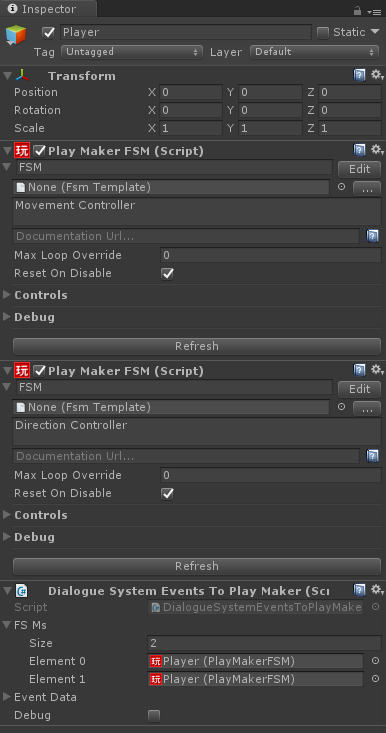Open the Transform gear settings menu
The height and width of the screenshot is (733, 386).
[377, 75]
